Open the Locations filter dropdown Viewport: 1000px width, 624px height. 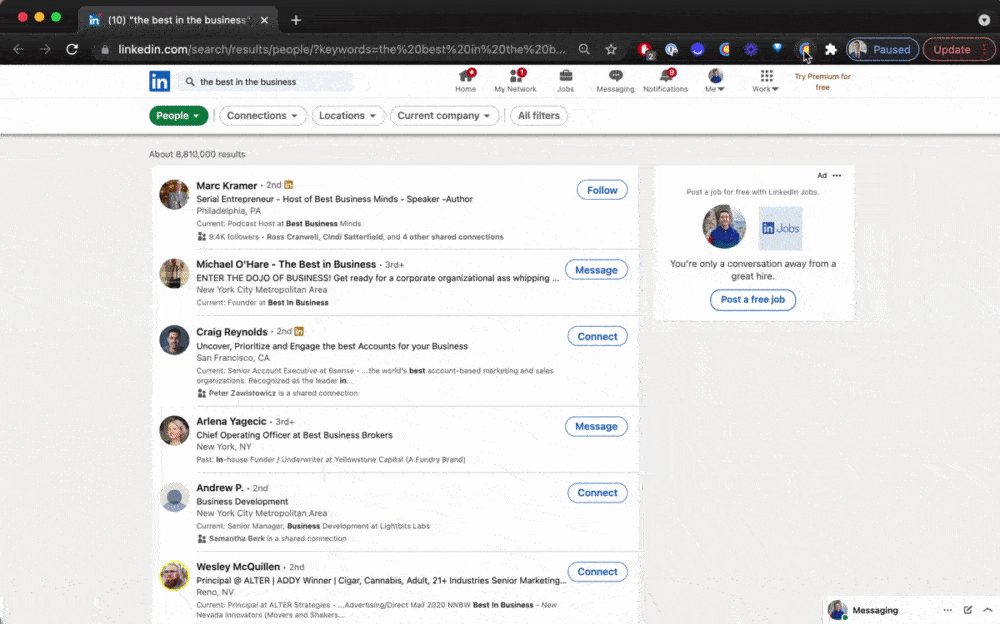point(348,115)
